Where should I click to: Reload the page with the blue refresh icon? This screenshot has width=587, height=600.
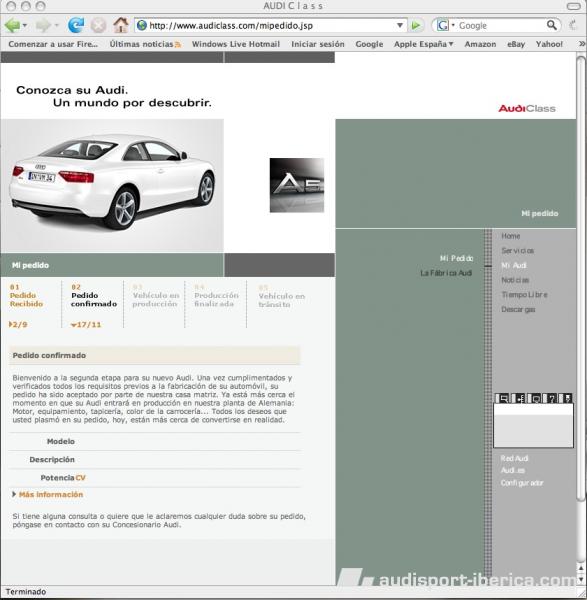76,26
